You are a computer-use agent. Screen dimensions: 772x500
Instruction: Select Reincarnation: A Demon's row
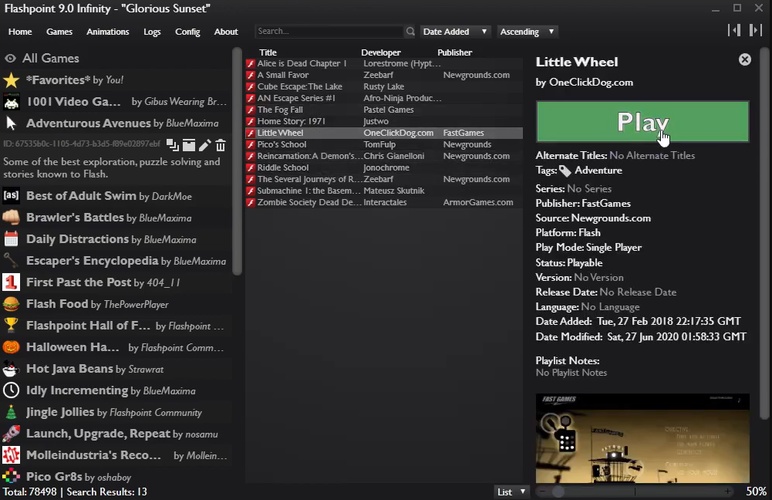click(384, 156)
